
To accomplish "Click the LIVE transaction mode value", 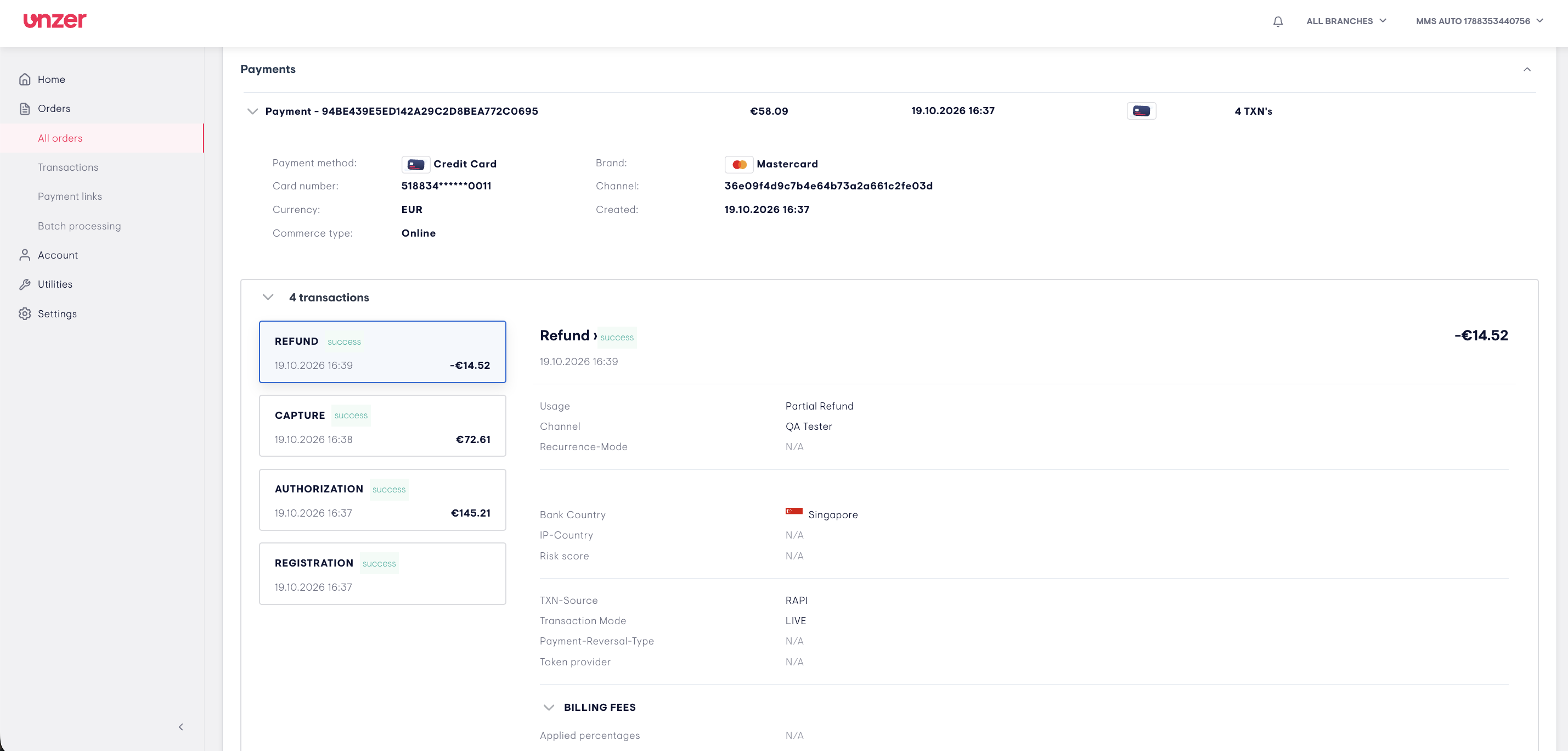I will tap(796, 621).
